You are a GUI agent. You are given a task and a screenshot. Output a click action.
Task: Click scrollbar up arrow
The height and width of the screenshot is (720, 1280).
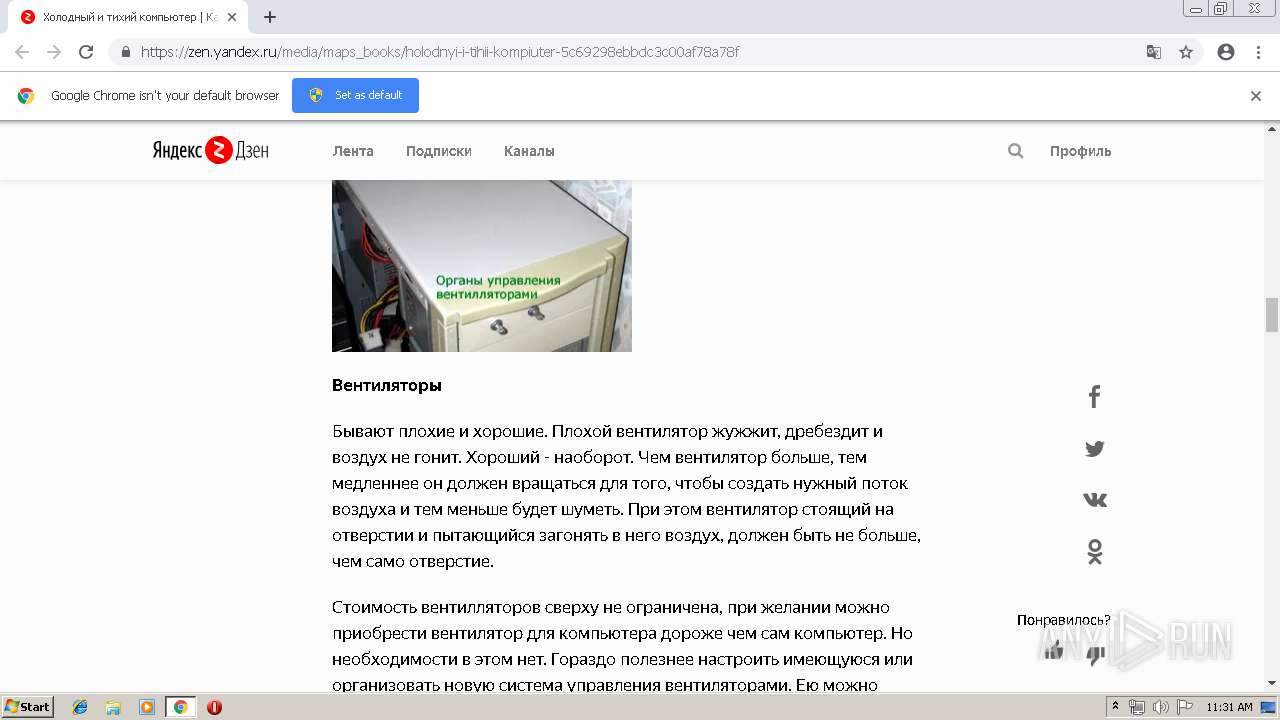[1272, 129]
